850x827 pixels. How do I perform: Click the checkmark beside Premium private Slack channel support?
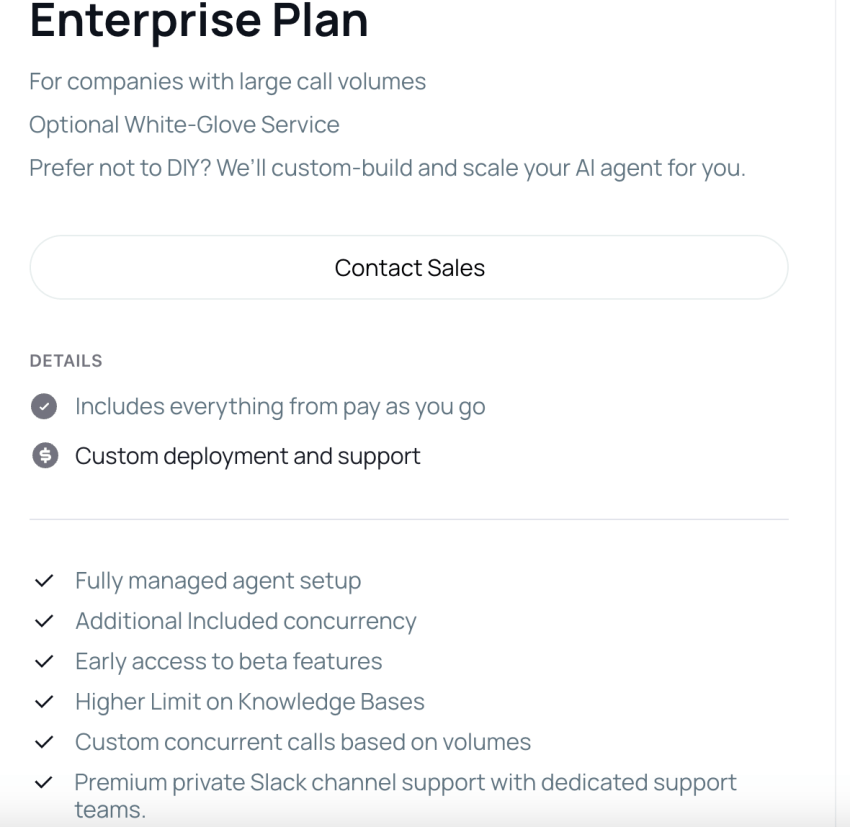(42, 782)
